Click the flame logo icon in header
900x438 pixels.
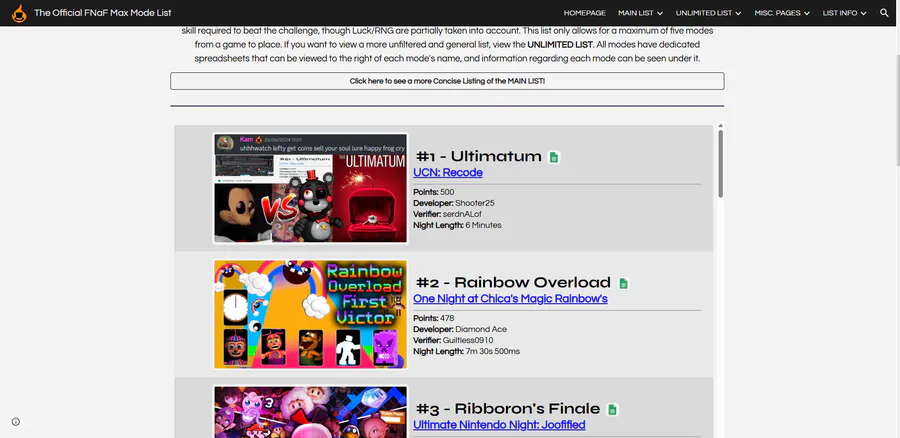point(19,13)
